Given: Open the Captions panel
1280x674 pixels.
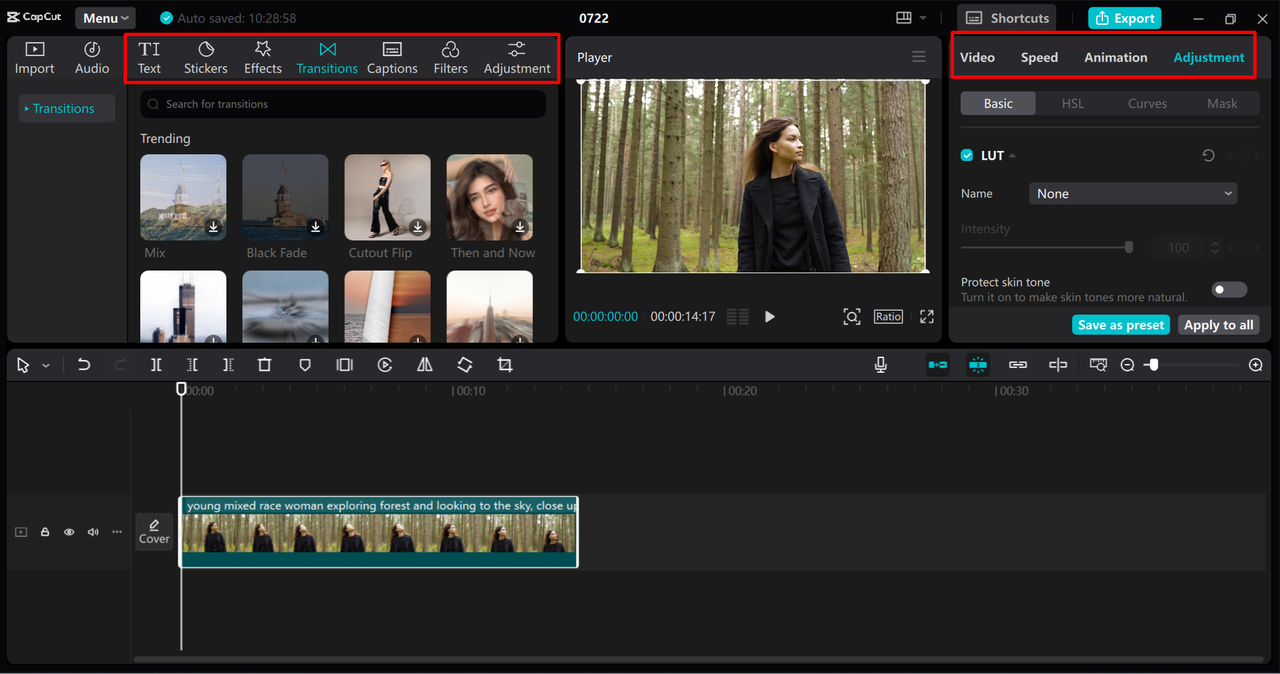Looking at the screenshot, I should [392, 58].
